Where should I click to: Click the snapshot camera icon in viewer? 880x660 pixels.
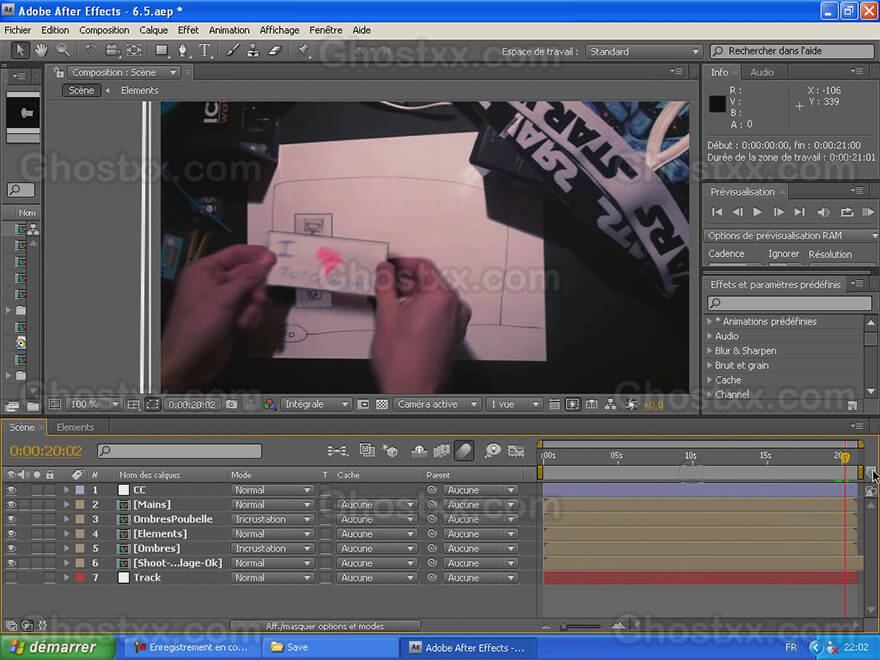[231, 404]
